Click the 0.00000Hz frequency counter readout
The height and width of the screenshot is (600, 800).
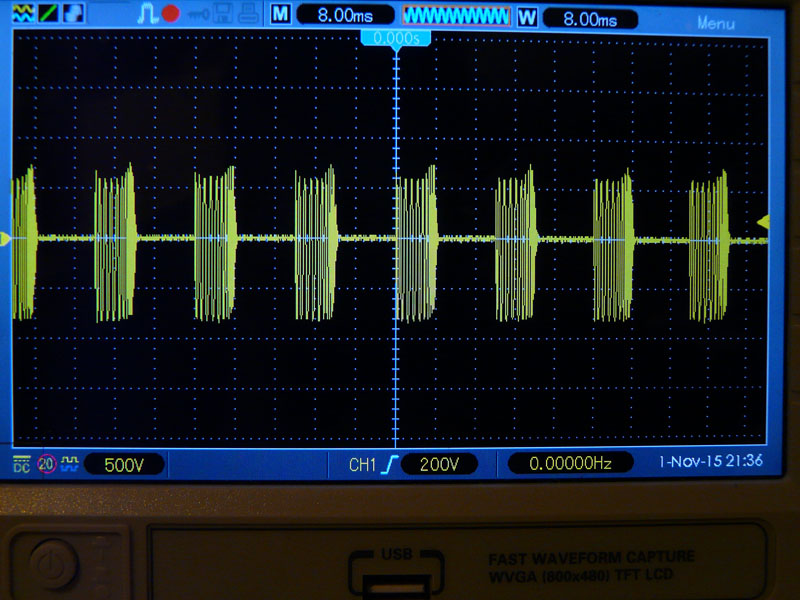point(570,463)
